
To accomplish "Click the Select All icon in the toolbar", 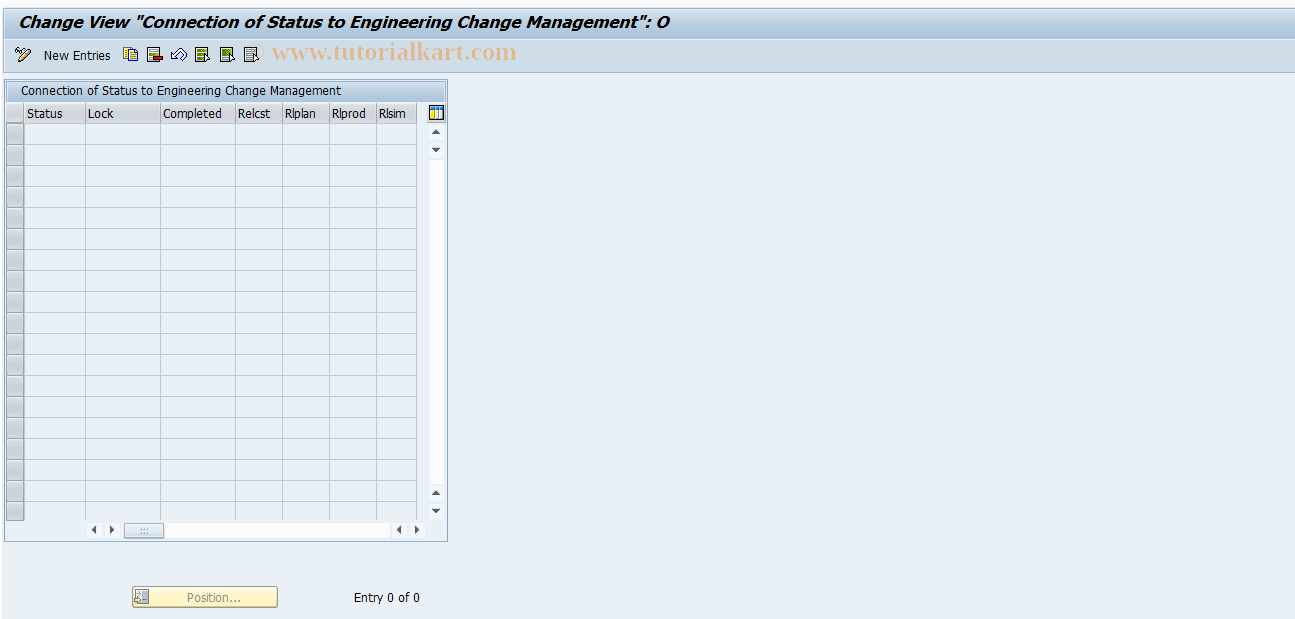I will tap(203, 55).
